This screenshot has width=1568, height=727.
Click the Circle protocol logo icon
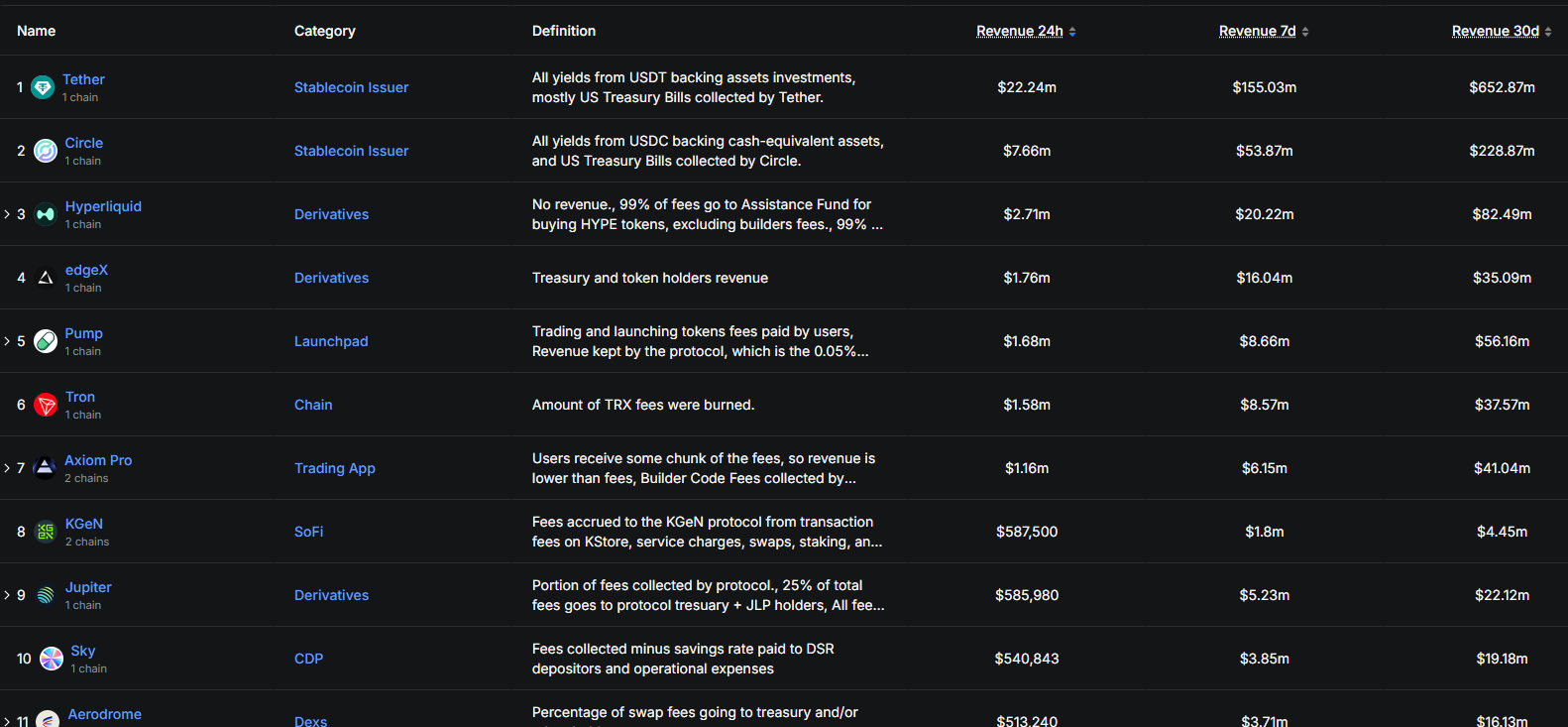pyautogui.click(x=46, y=151)
